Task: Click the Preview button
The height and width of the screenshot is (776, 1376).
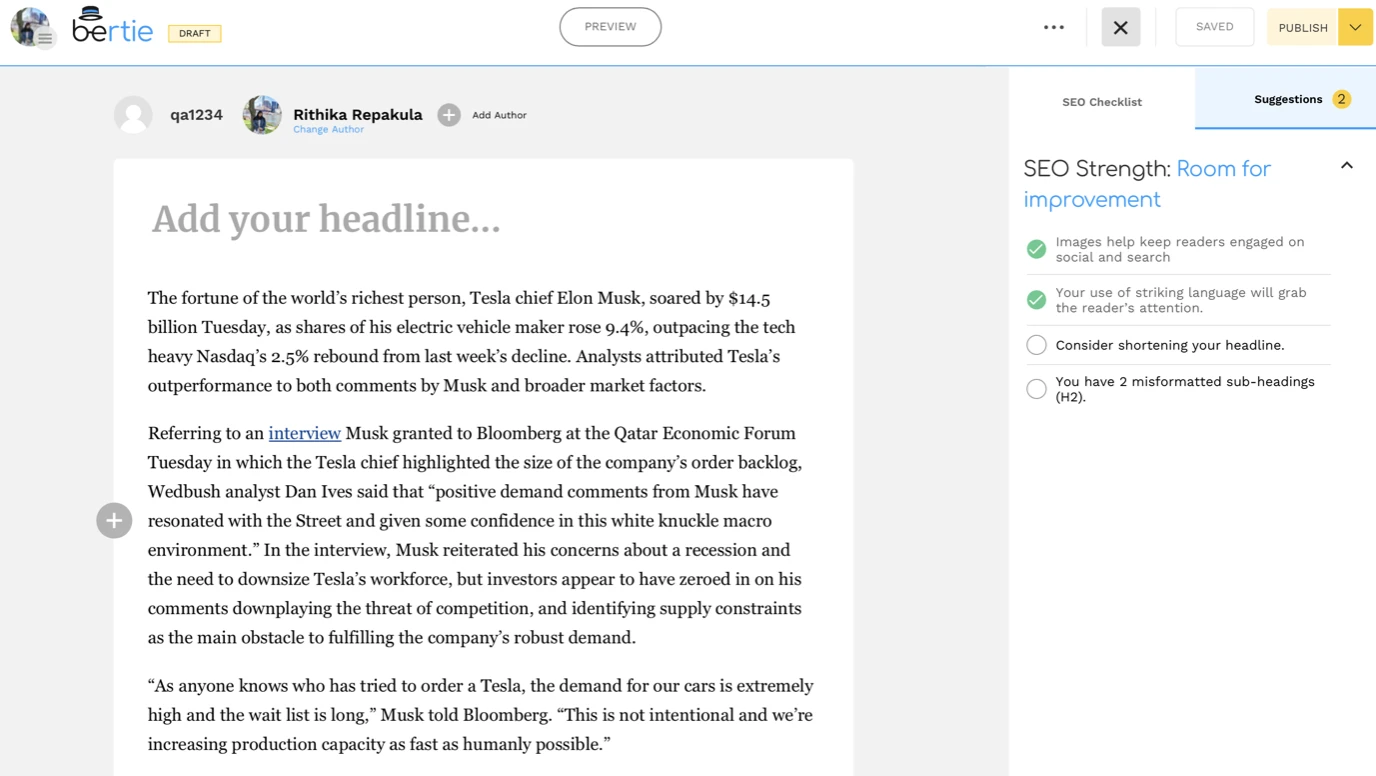Action: [x=610, y=27]
